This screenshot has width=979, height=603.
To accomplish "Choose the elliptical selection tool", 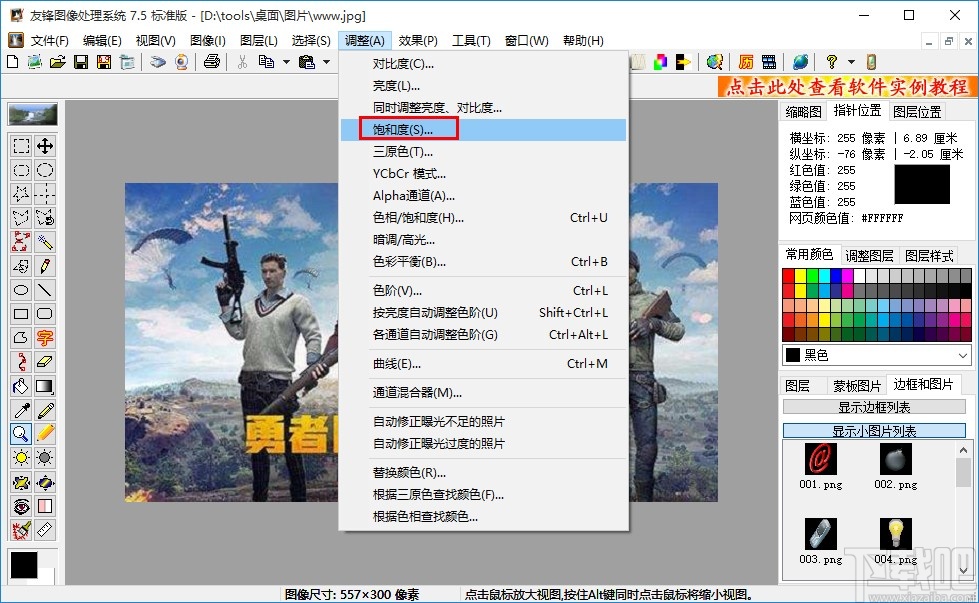I will click(x=45, y=170).
